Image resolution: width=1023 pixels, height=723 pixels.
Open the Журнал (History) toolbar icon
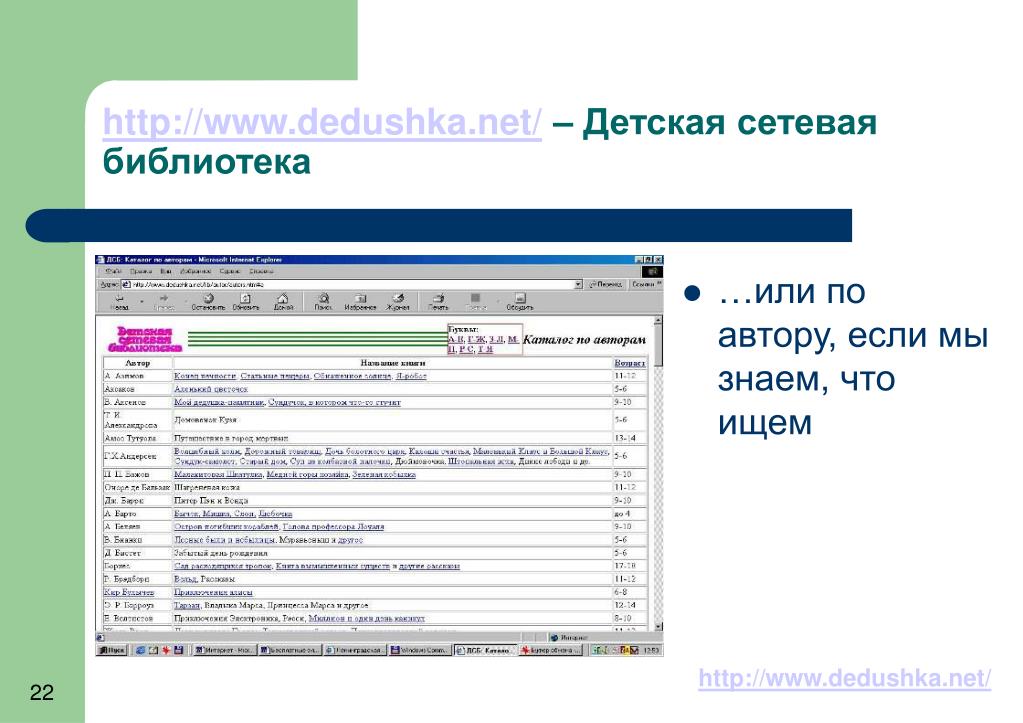[398, 301]
